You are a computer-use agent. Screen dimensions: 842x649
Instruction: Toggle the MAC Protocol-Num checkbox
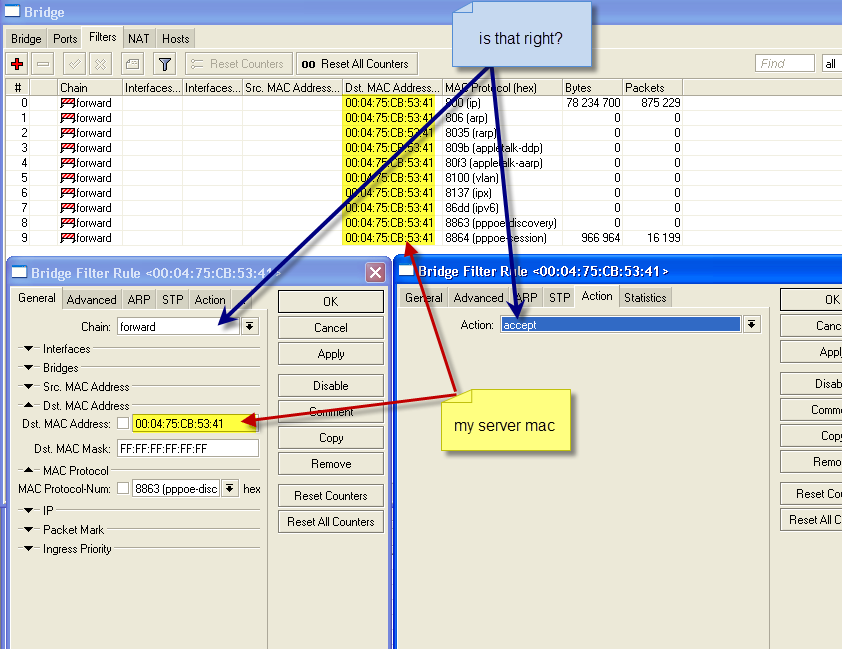point(125,488)
